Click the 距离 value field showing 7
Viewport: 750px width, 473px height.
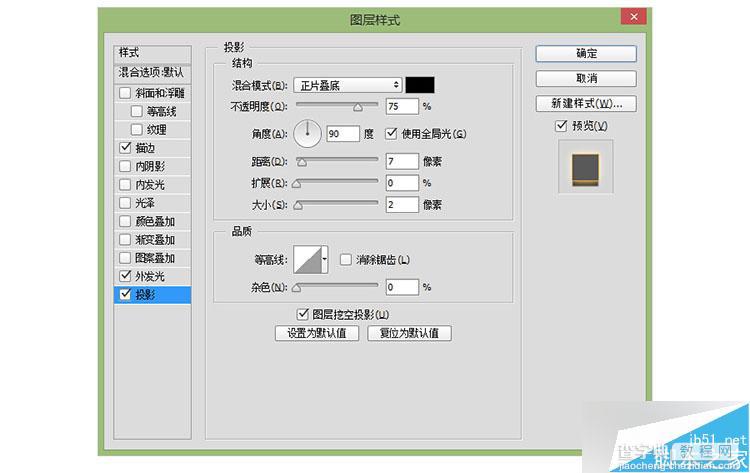coord(402,161)
